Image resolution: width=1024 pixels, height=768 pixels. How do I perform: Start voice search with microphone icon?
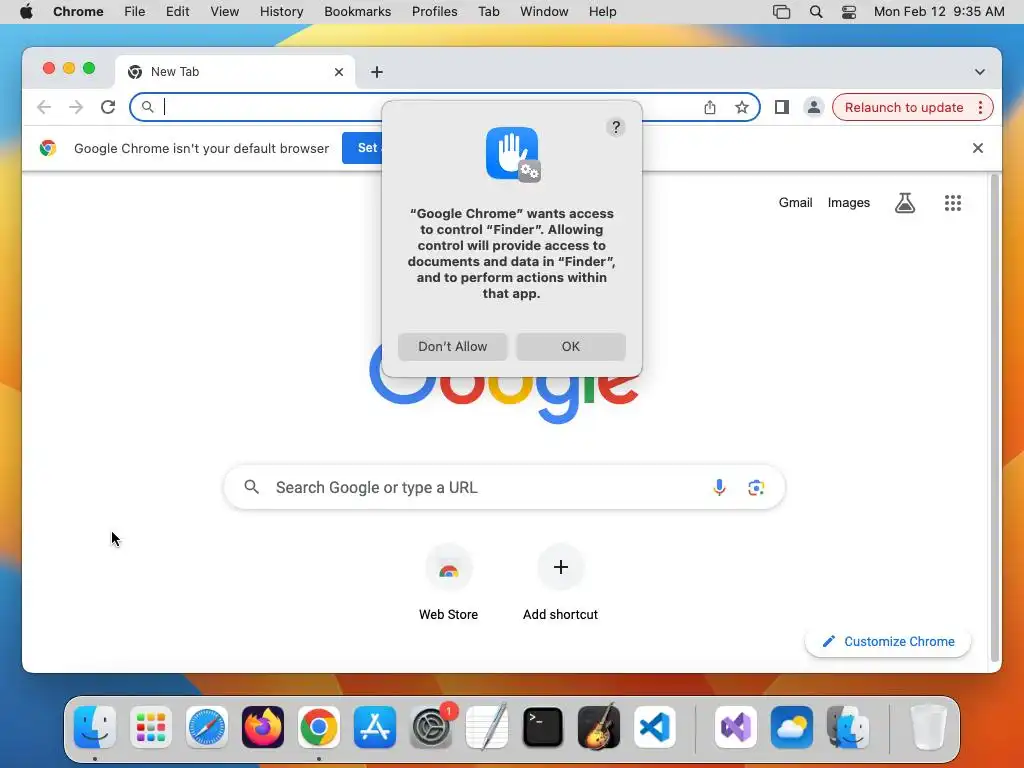point(719,487)
